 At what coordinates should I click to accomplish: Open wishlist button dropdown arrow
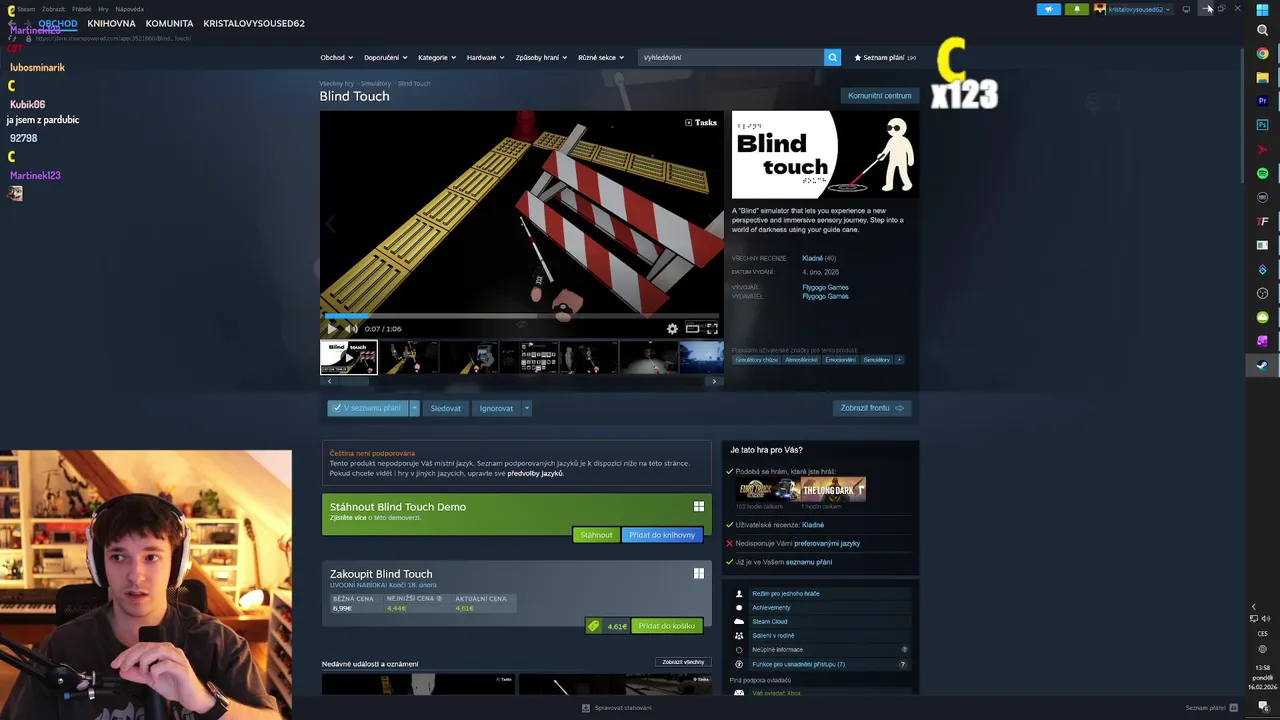(x=414, y=408)
